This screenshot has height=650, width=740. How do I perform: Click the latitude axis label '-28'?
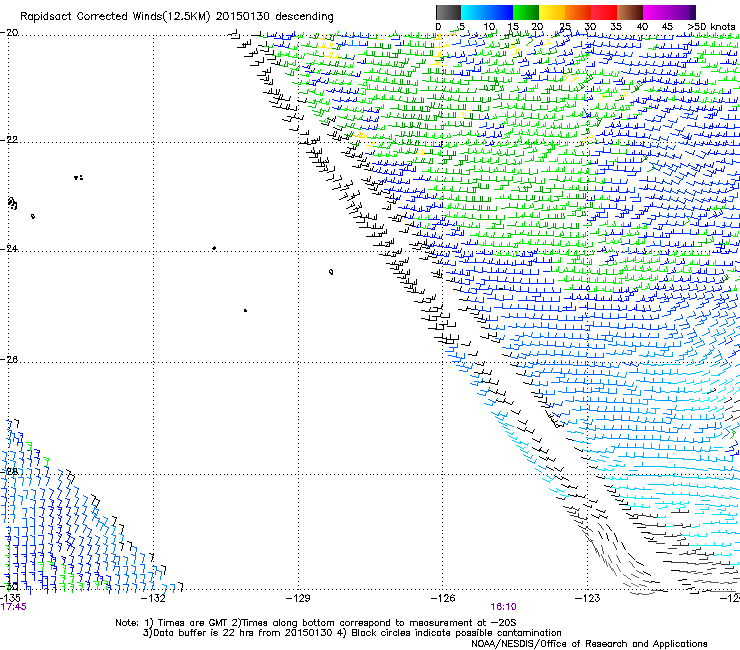(x=9, y=471)
